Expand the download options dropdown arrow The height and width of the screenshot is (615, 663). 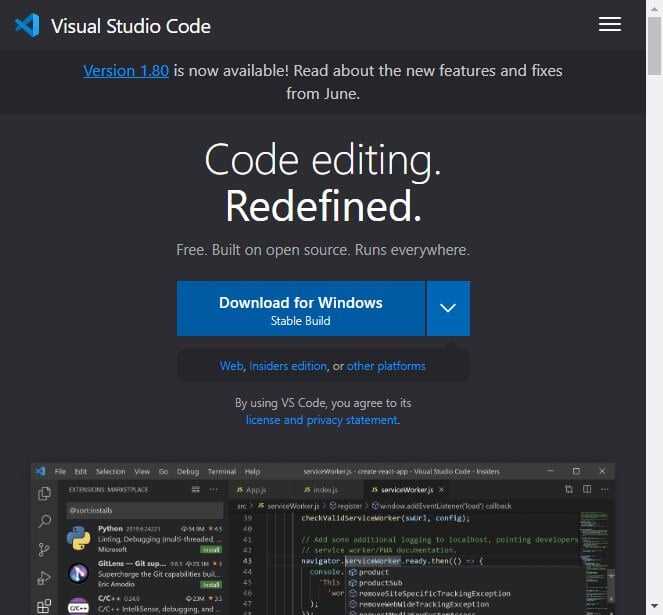pyautogui.click(x=448, y=308)
